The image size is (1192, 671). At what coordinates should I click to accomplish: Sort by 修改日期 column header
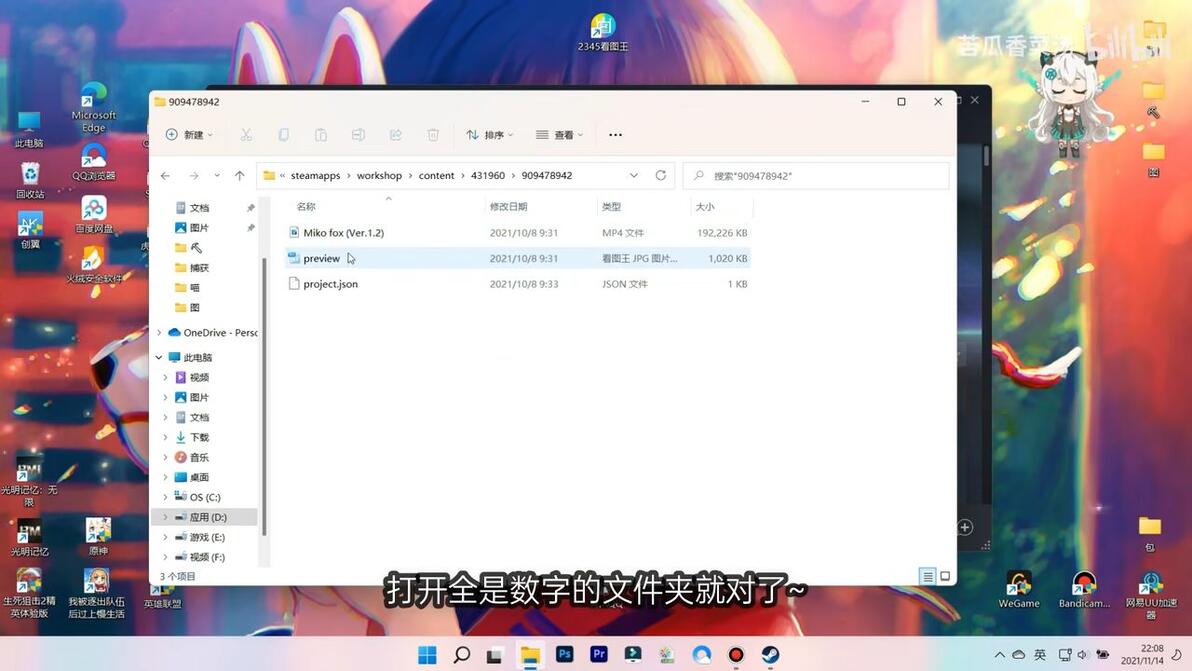point(509,207)
